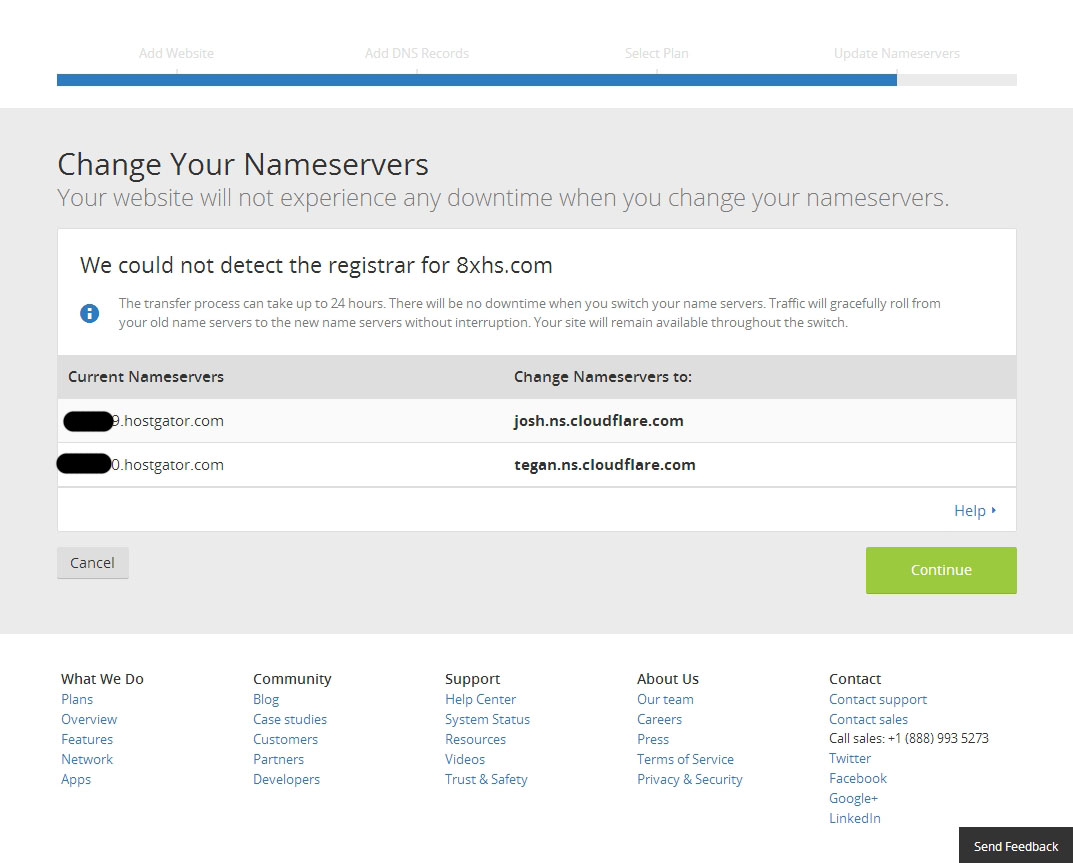Open Our team link
The height and width of the screenshot is (863, 1073).
[665, 699]
